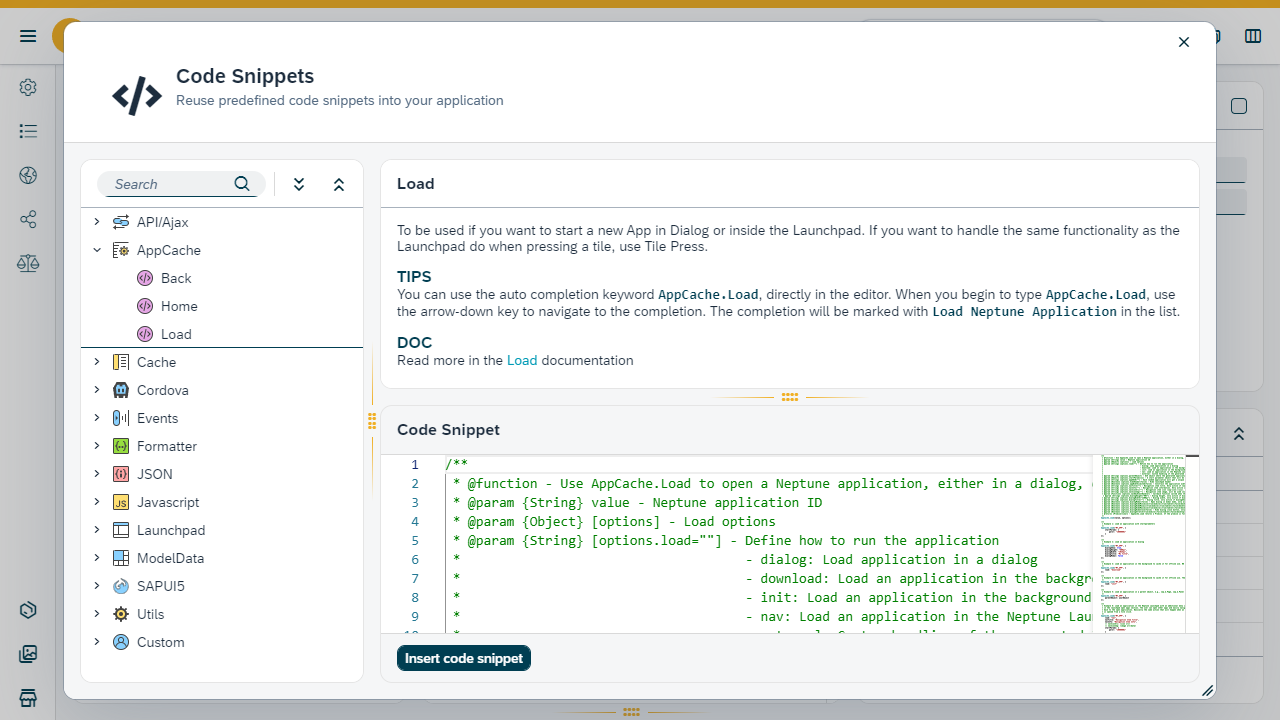The width and height of the screenshot is (1280, 720).
Task: Click the TIPS heading text
Action: pos(414,276)
